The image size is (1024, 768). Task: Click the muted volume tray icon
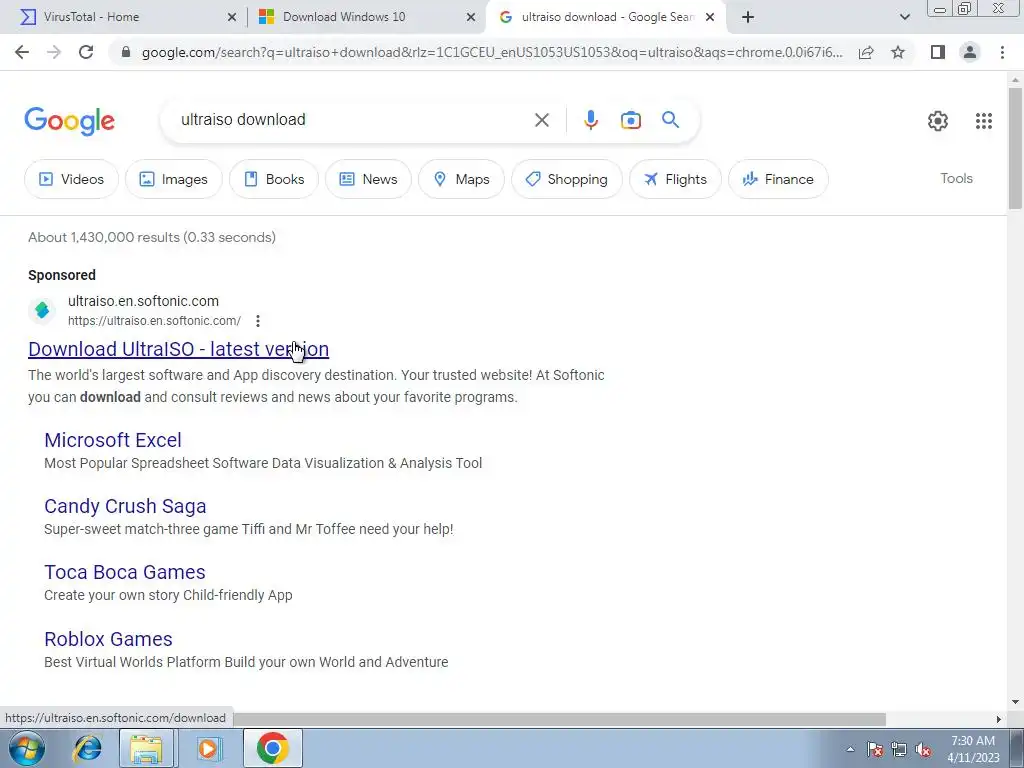point(923,749)
